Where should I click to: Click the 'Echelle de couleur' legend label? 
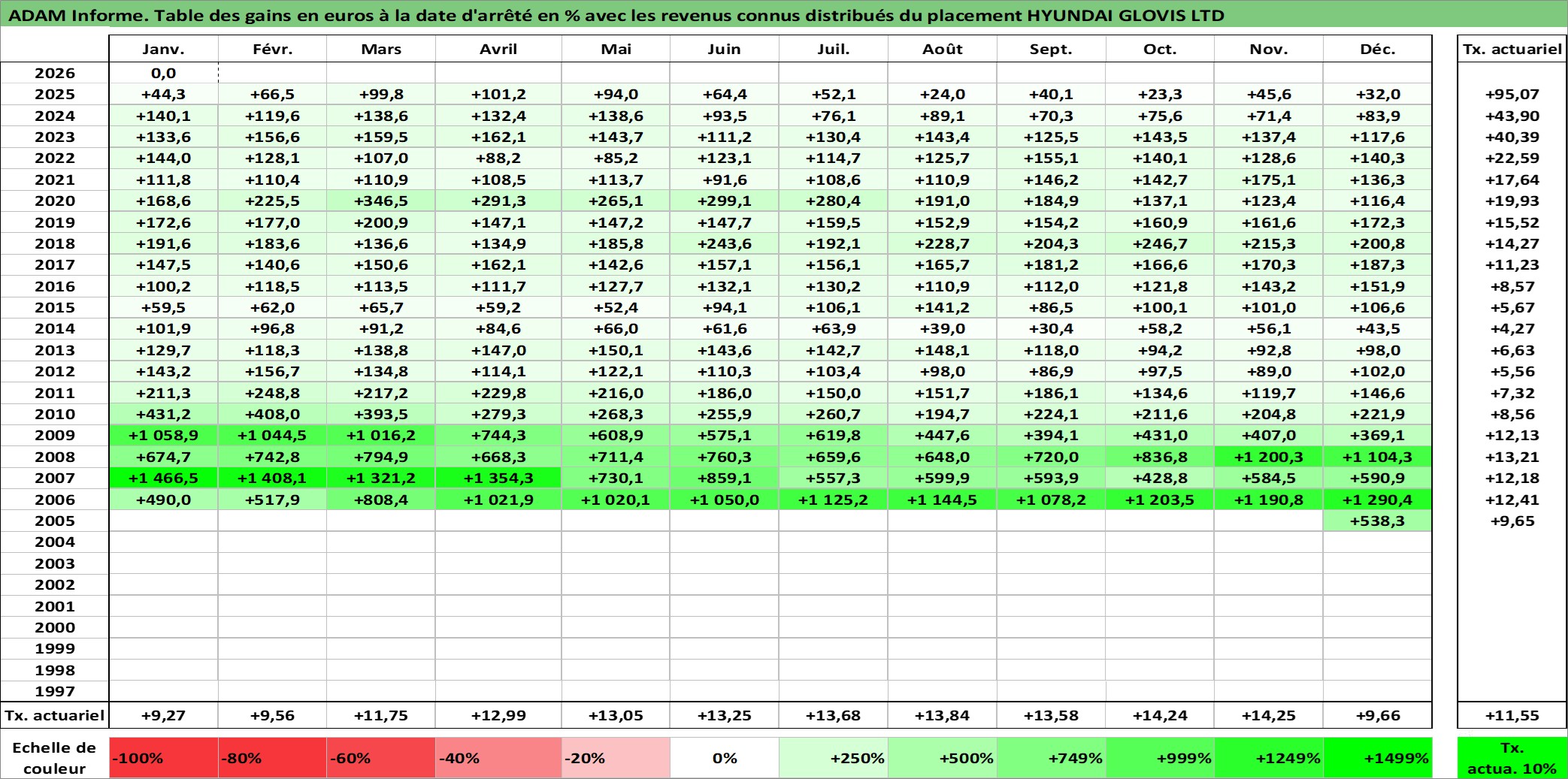(55, 757)
